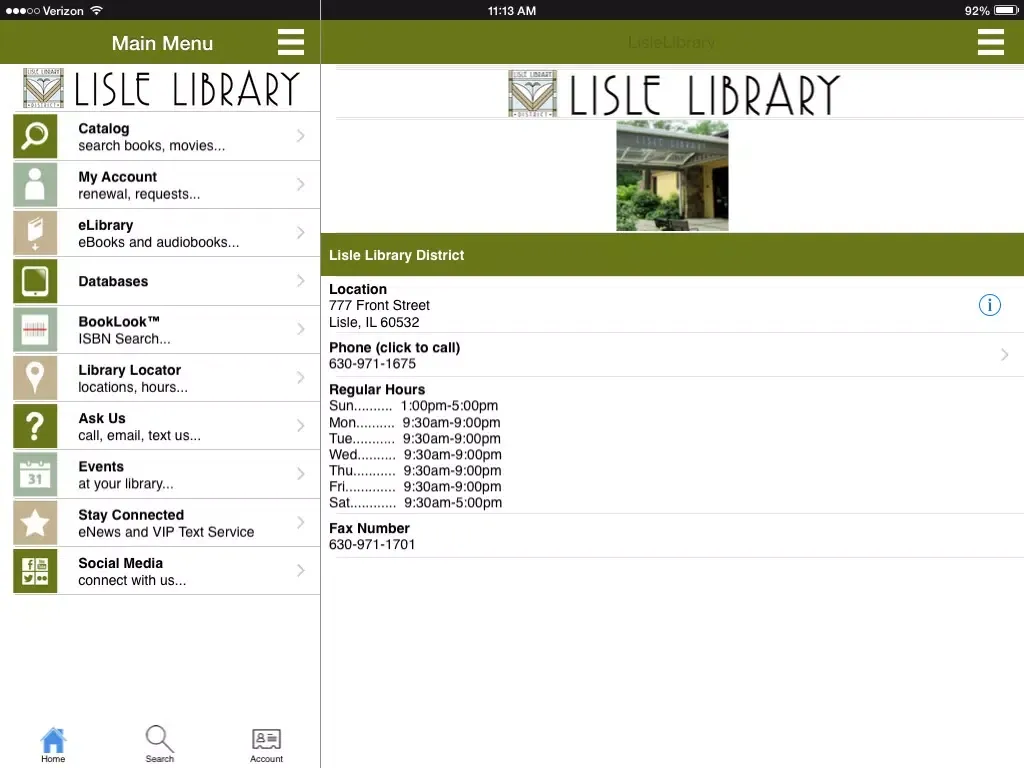The image size is (1024, 768).
Task: Tap the Library Locator map pin icon
Action: click(35, 378)
